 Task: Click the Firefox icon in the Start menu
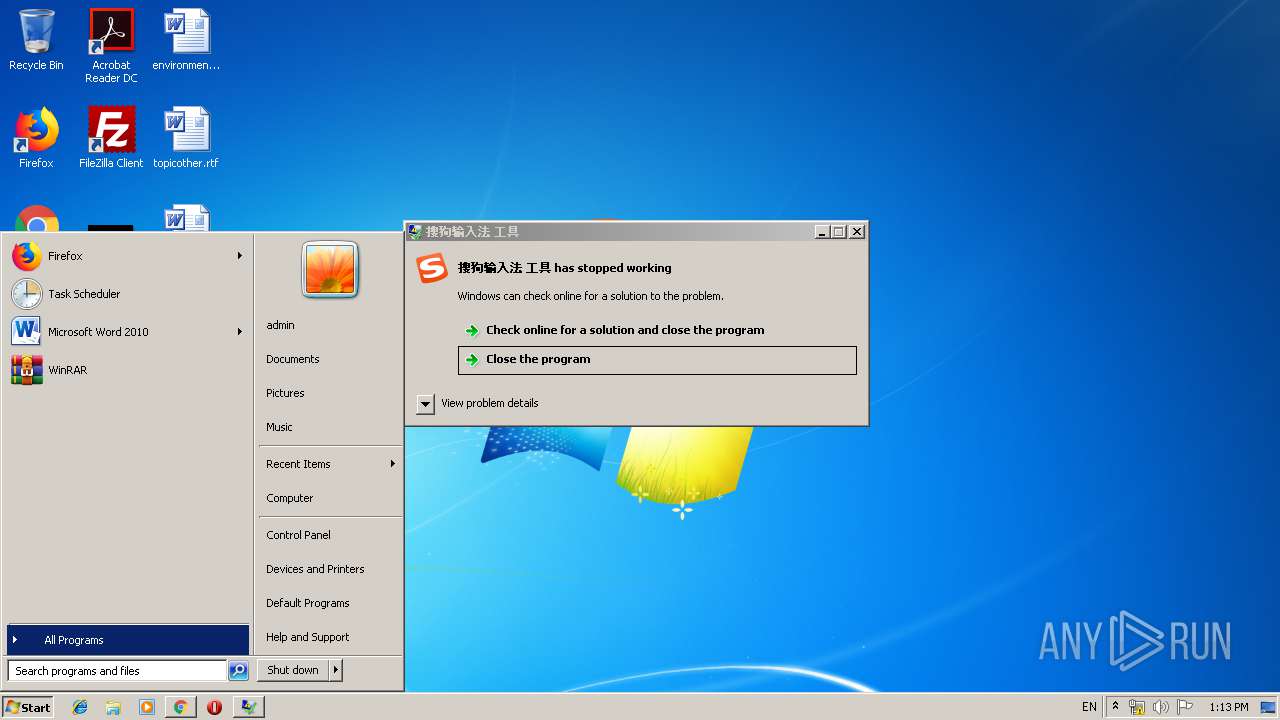(27, 256)
